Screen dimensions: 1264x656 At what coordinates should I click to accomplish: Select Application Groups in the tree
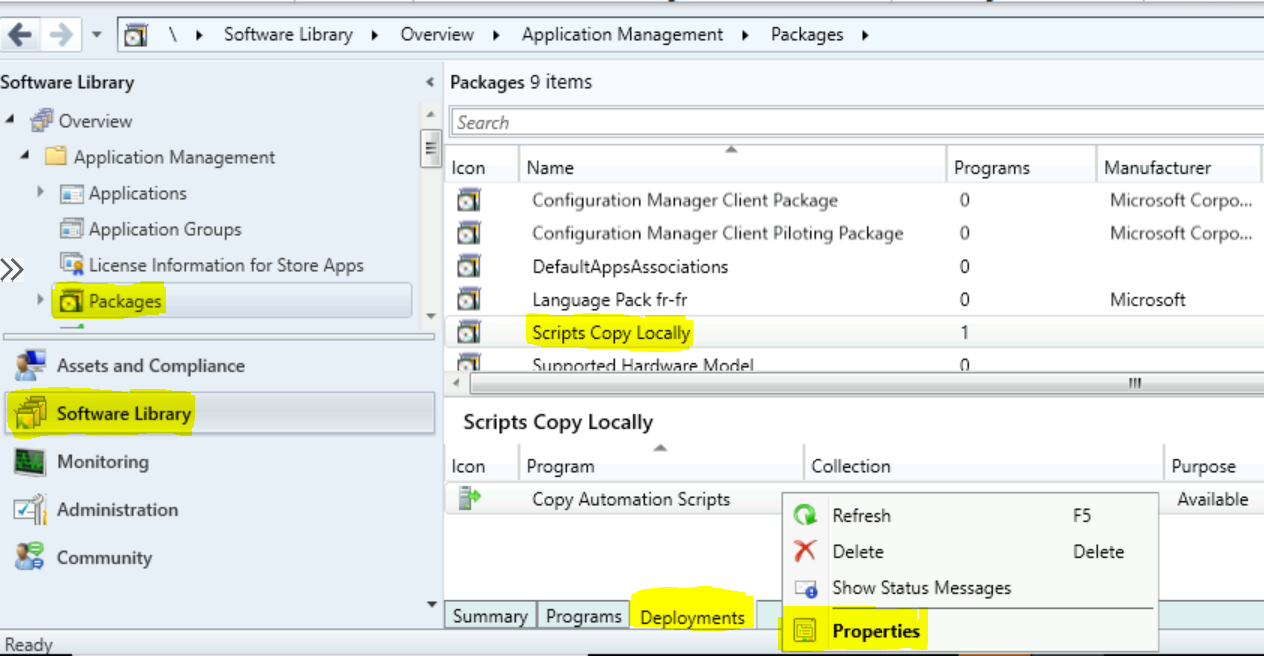coord(165,229)
